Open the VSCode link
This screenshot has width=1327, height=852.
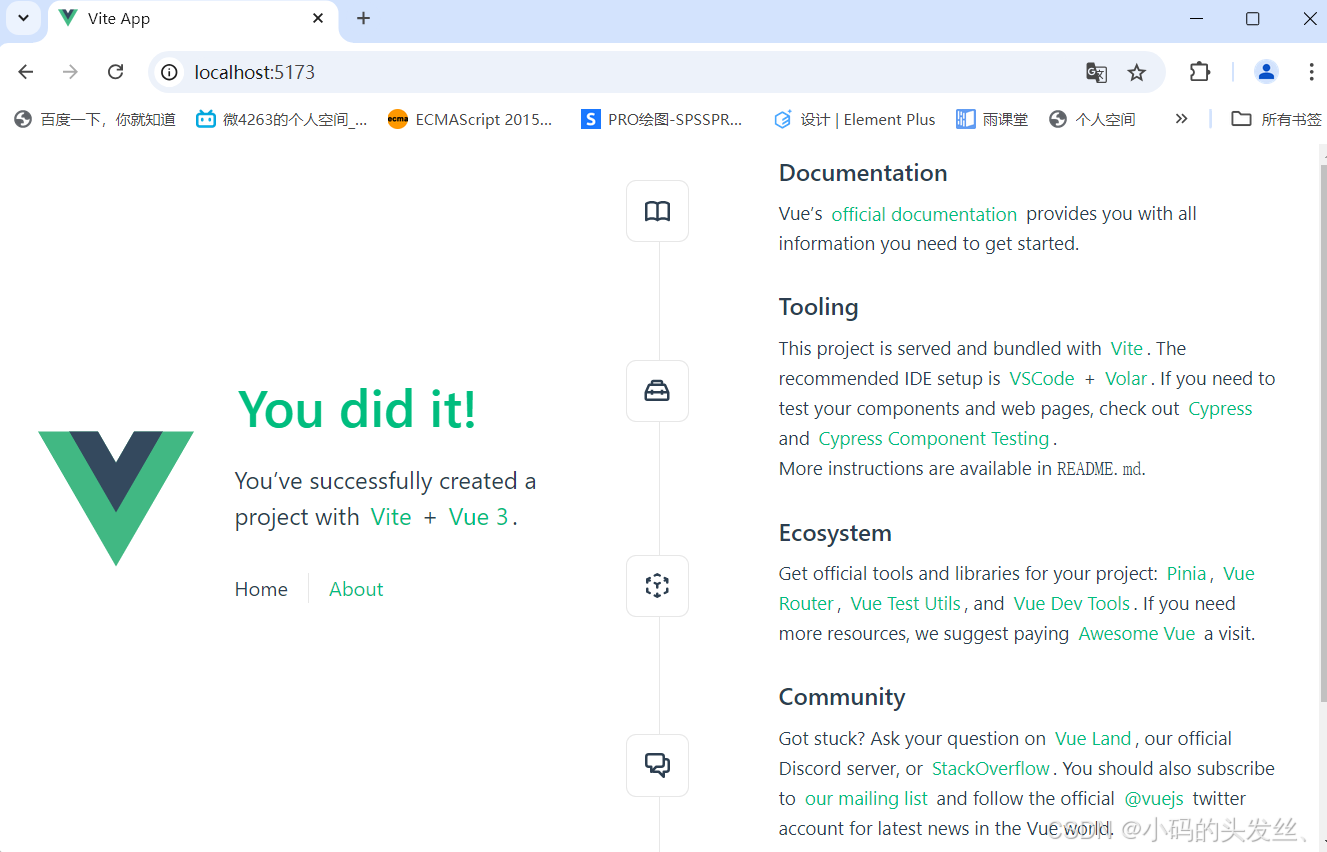tap(1042, 379)
